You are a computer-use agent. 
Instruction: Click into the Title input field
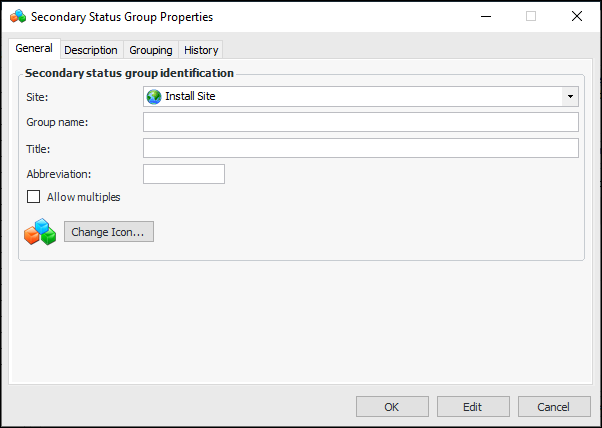360,149
